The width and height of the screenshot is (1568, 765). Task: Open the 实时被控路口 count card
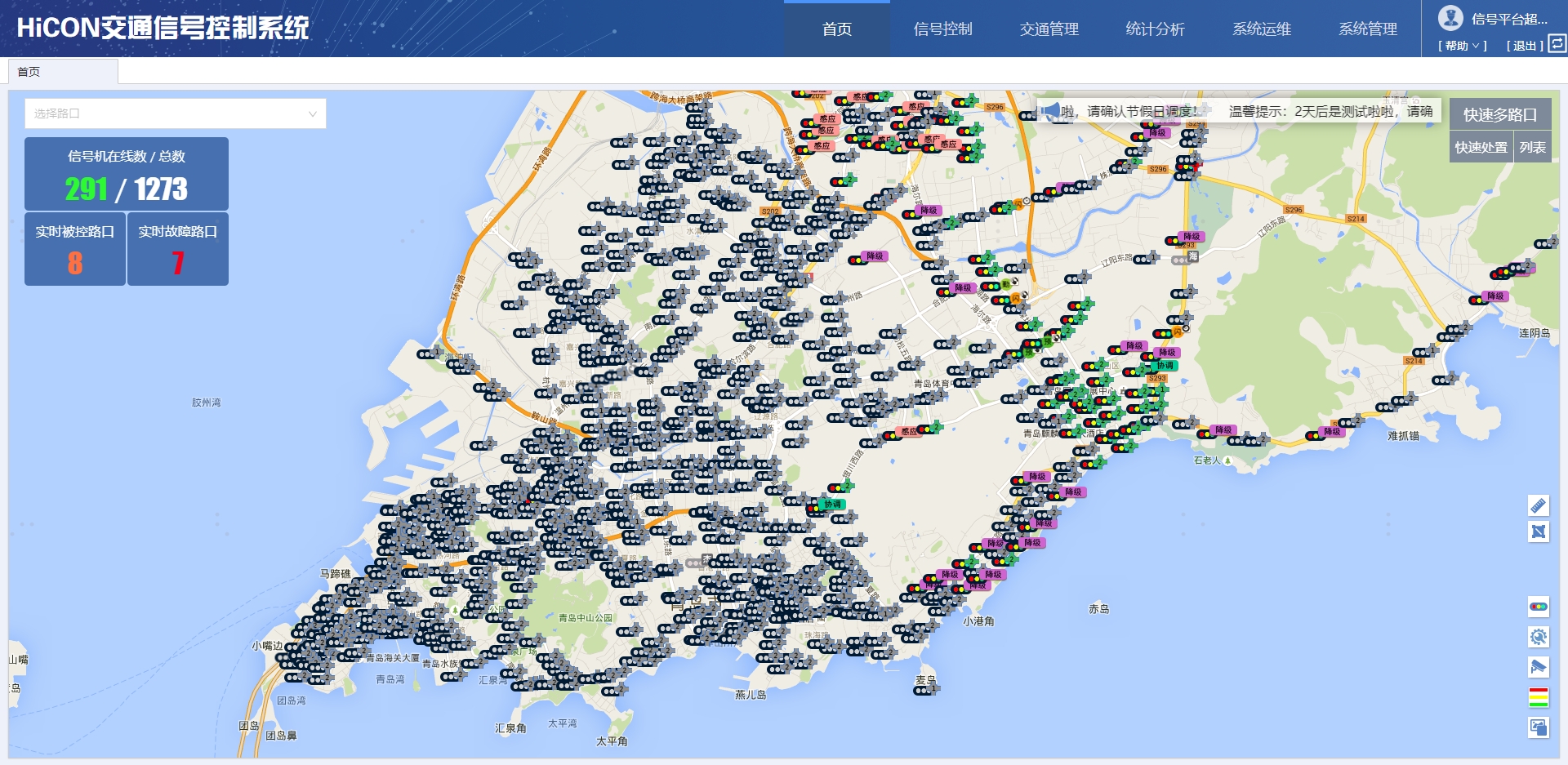point(75,249)
